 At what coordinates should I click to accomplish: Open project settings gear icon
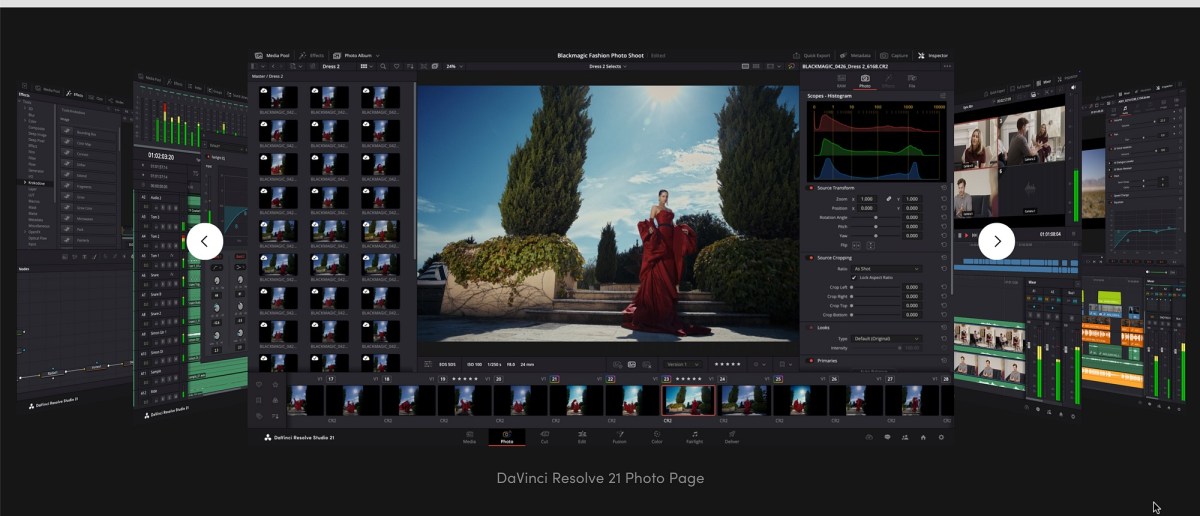tap(941, 437)
